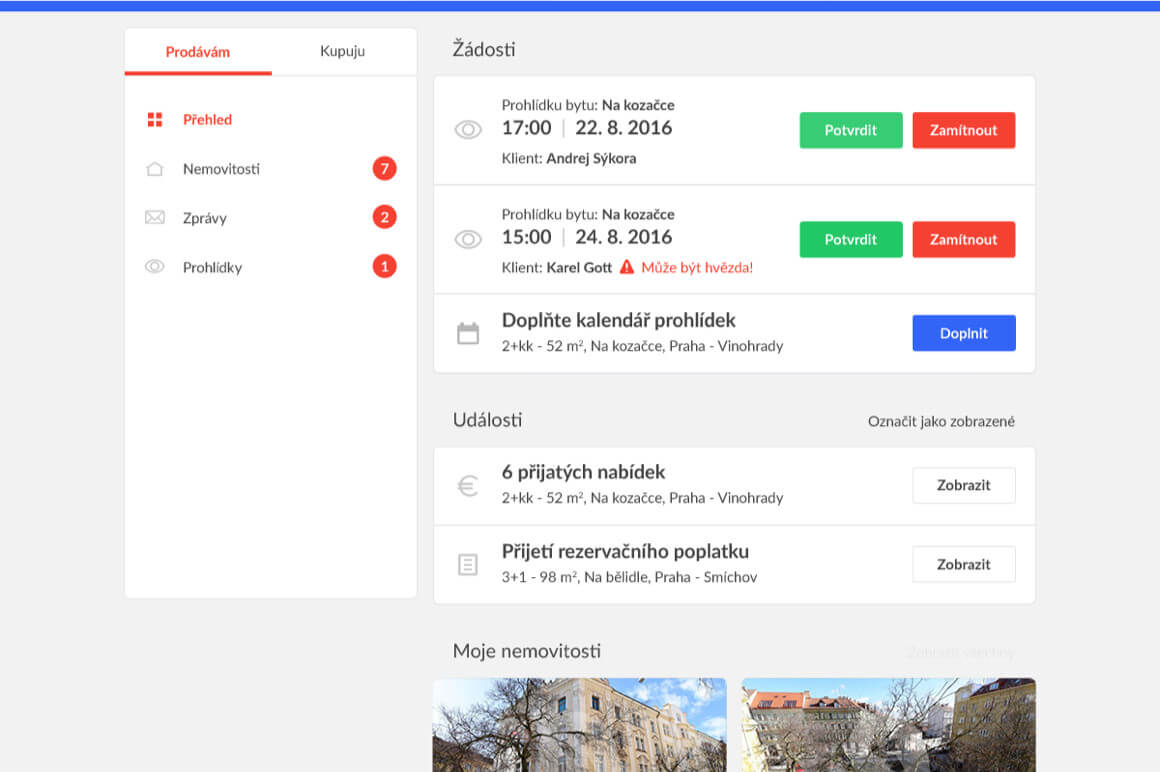The width and height of the screenshot is (1160, 772).
Task: Confirm the 17:00 22. 8. 2016 viewing with Potvrdit
Action: click(x=851, y=130)
